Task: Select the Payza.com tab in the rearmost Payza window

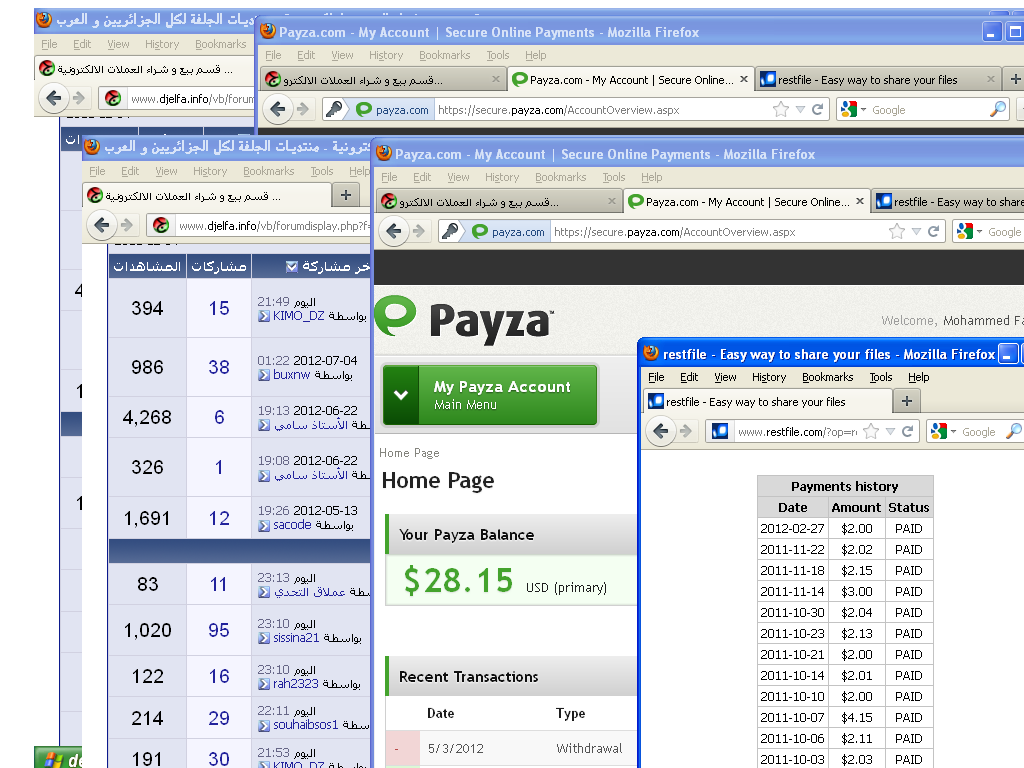Action: click(x=632, y=80)
